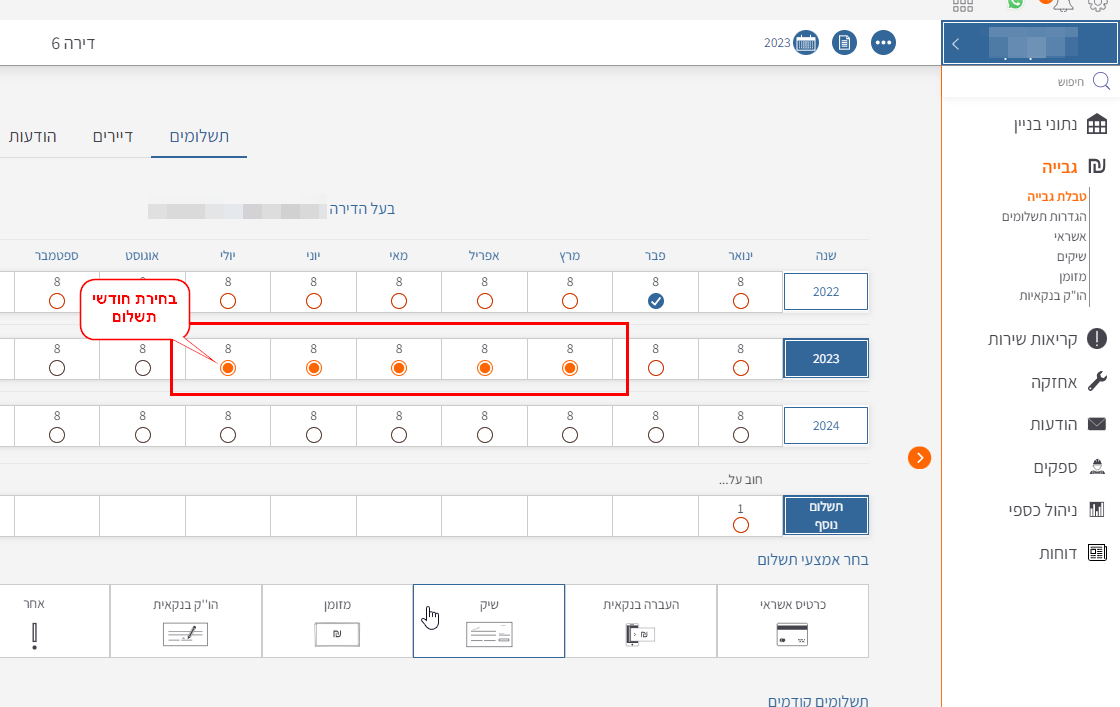Screen dimensions: 1120x707
Task: Toggle February 2022 paid checkmark
Action: pos(655,301)
